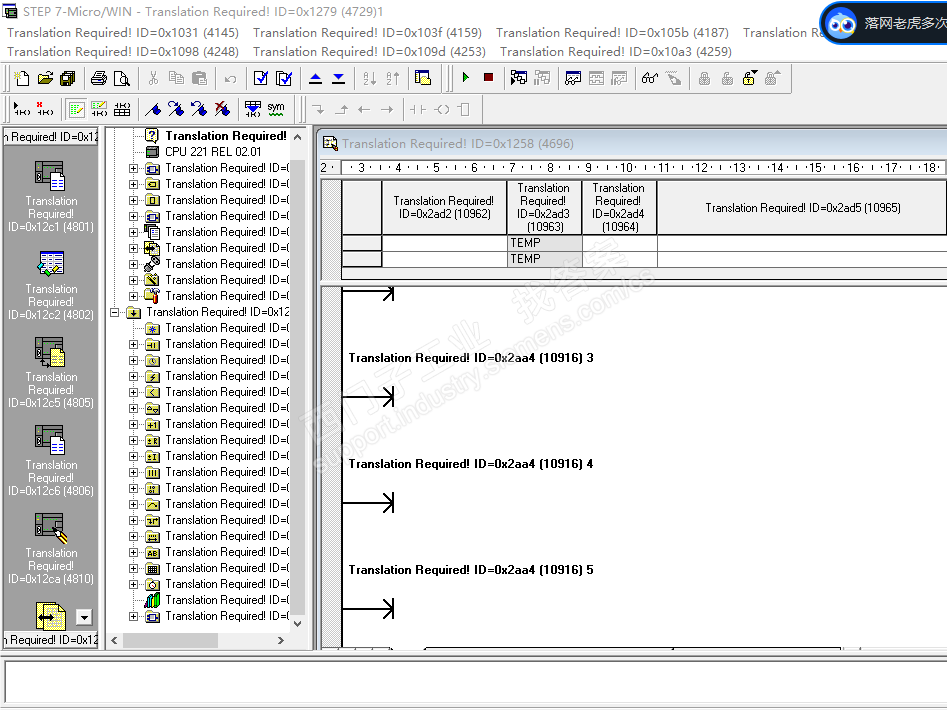Open menu item ID=0x109d (4253)
Screen dimensions: 947x710
pos(369,51)
